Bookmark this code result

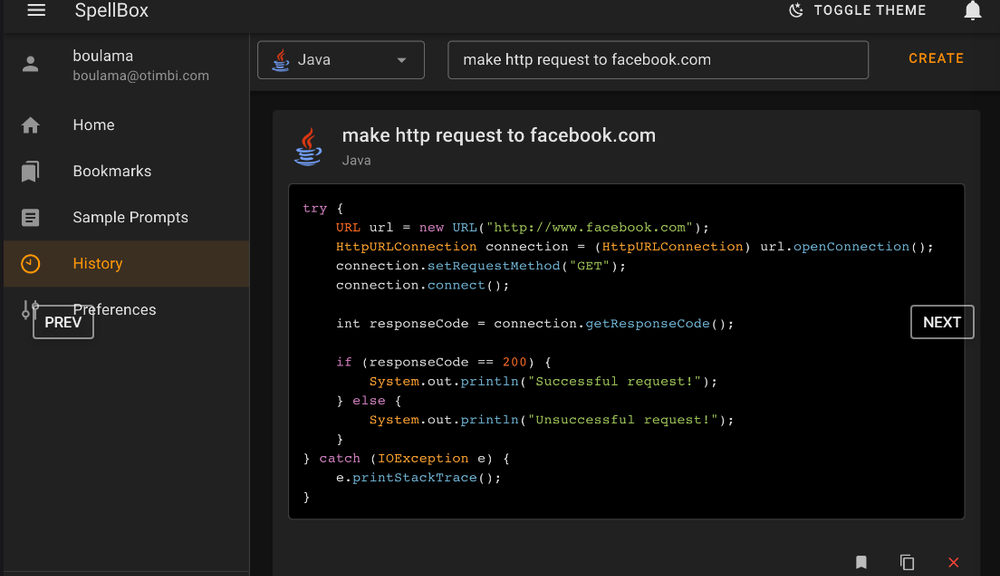tap(861, 562)
